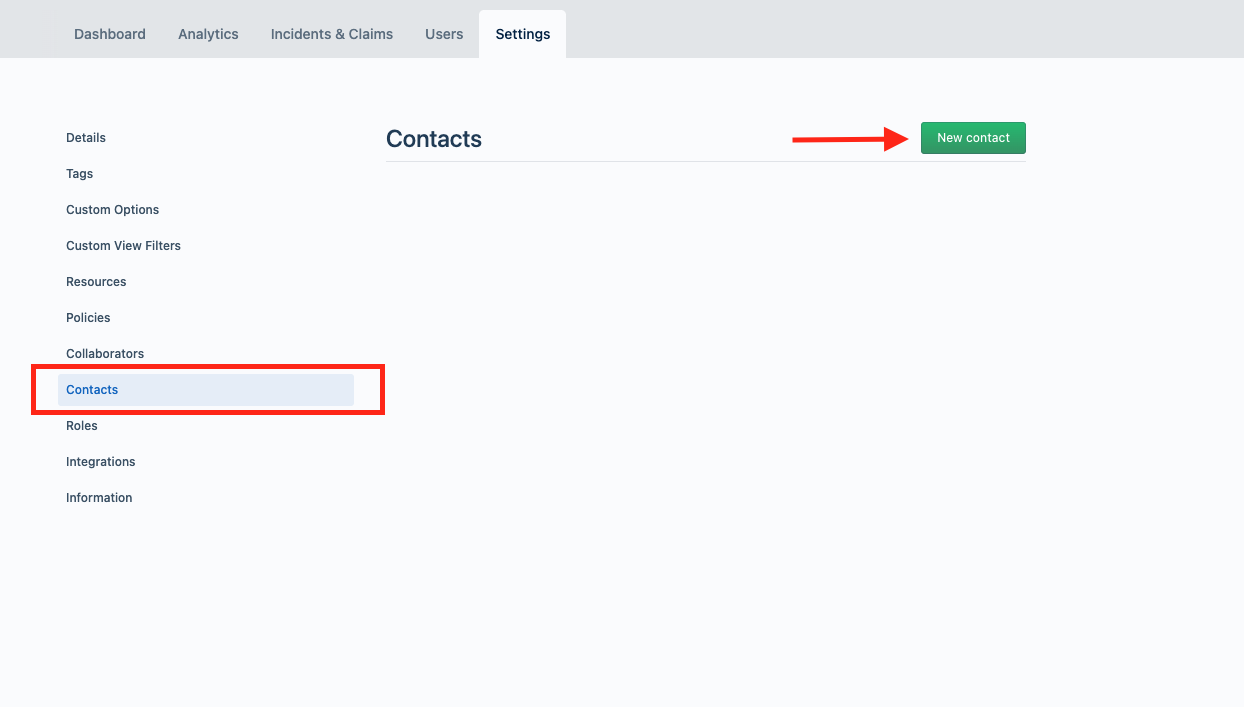This screenshot has height=707, width=1244.
Task: Select Policies in the sidebar
Action: (88, 318)
